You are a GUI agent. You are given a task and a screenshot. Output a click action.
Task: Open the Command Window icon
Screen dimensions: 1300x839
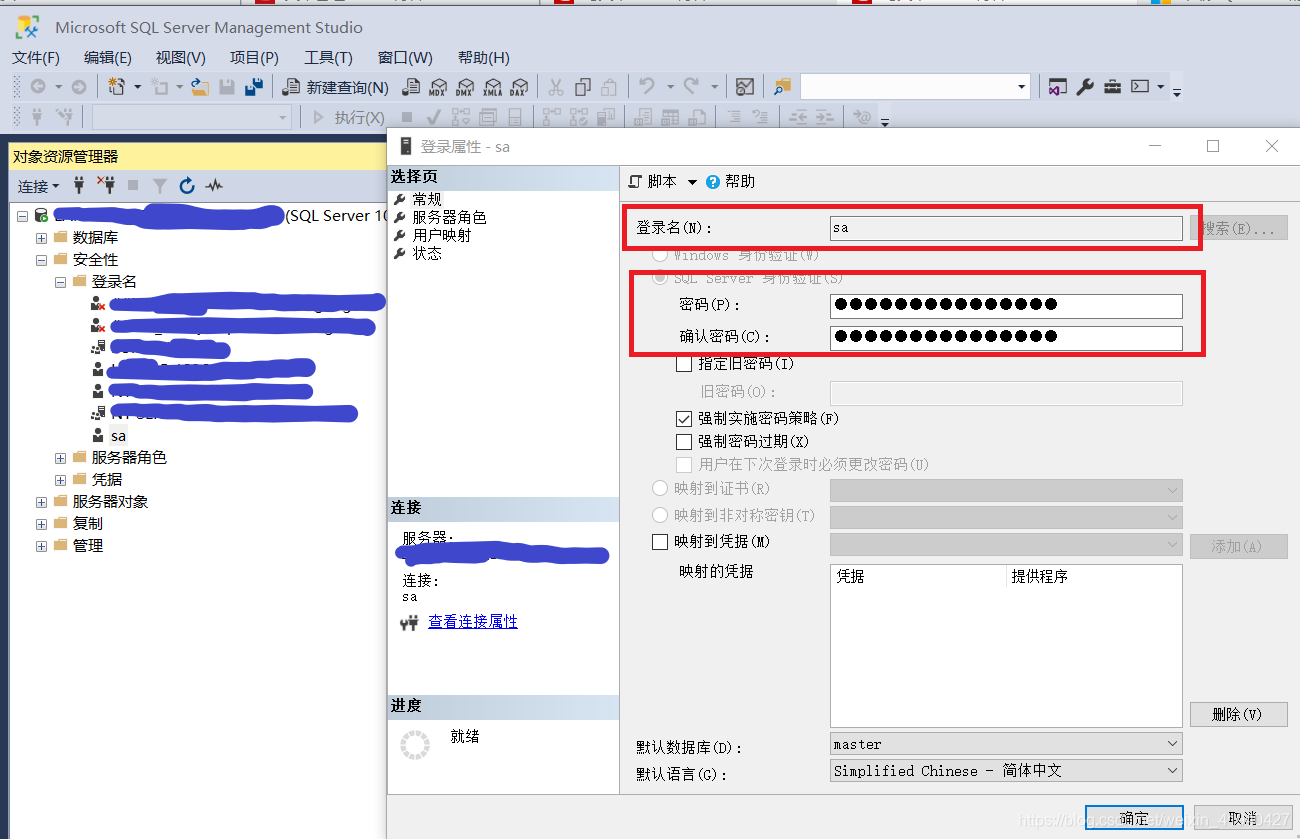point(1139,87)
